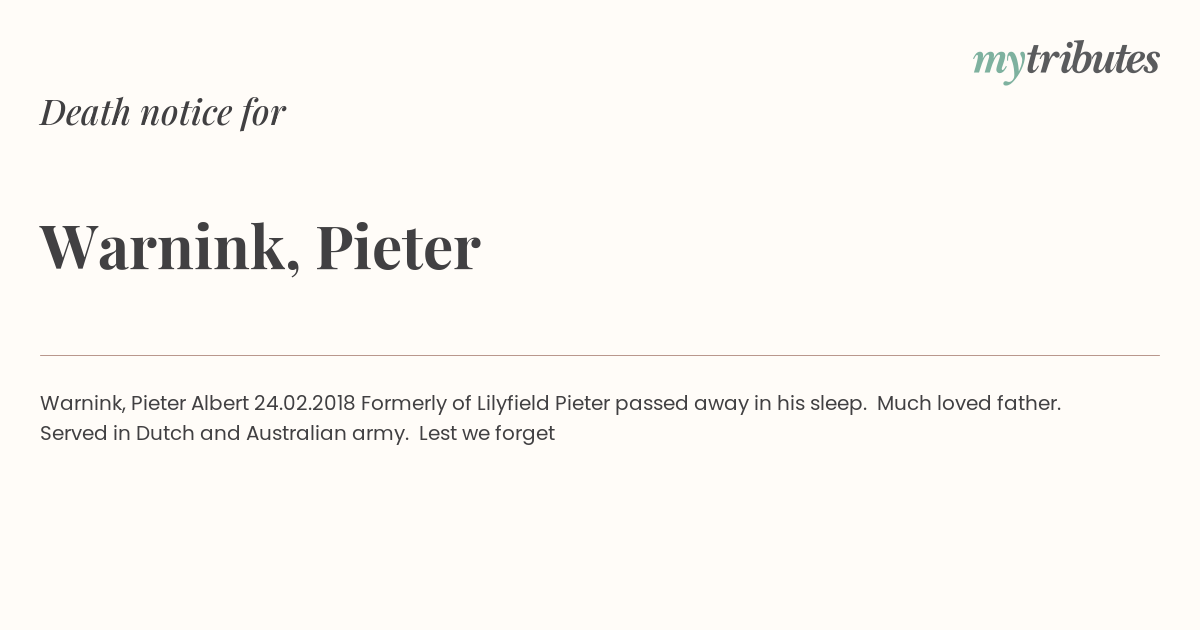This screenshot has height=630, width=1200.
Task: Click the "tributes" part of the logo
Action: click(1093, 59)
